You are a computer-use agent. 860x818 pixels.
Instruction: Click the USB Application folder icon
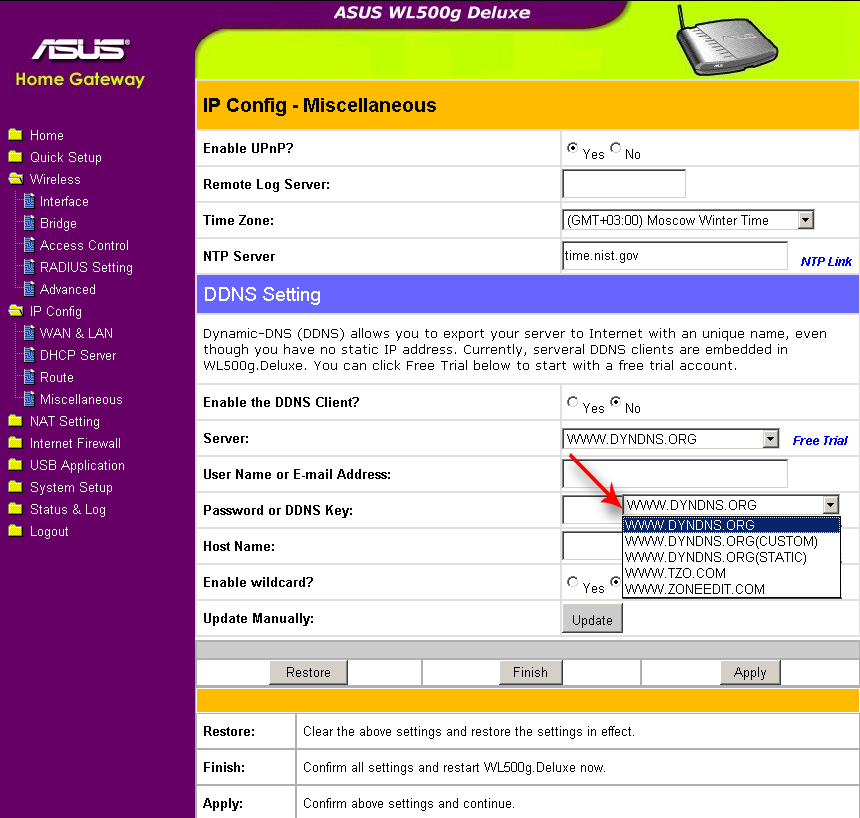point(15,465)
